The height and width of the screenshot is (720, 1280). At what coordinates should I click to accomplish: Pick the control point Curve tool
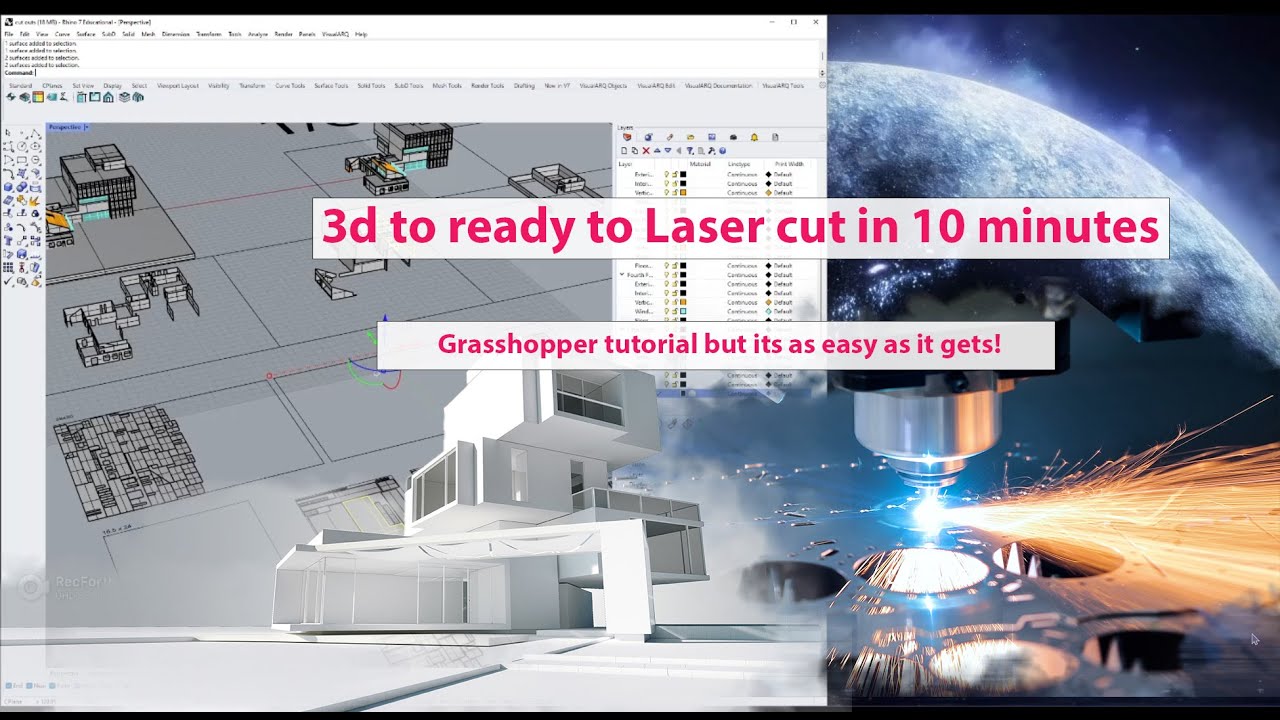[x=8, y=146]
